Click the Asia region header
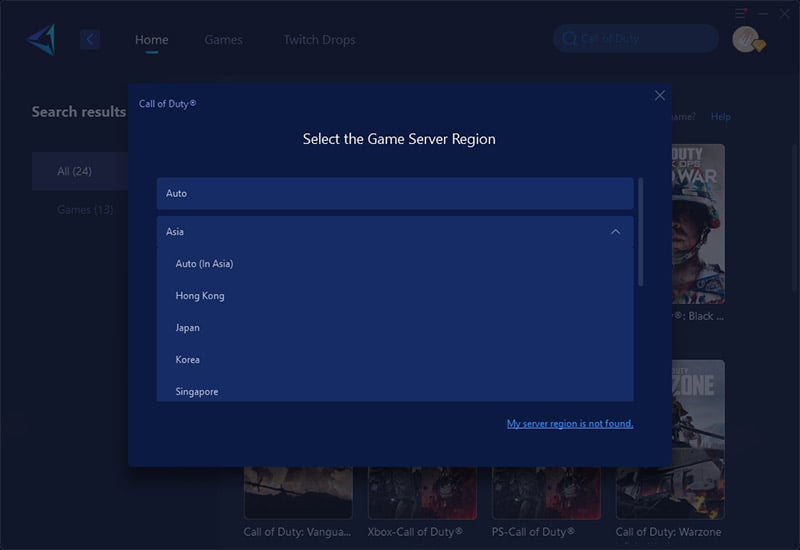Viewport: 800px width, 550px height. point(395,232)
